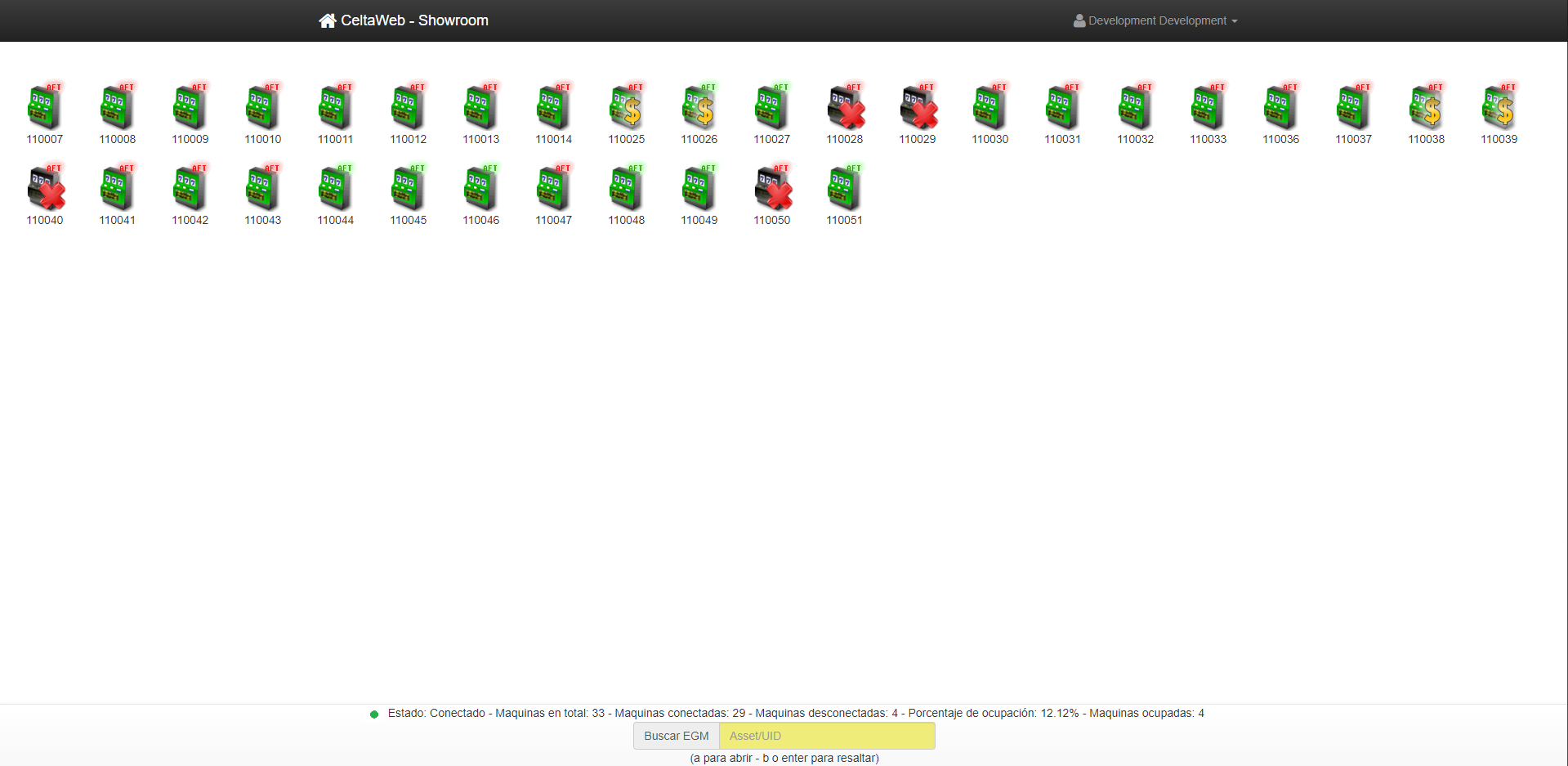Open occupied machine 110025 with dollar sign
The image size is (1568, 766).
[x=627, y=107]
